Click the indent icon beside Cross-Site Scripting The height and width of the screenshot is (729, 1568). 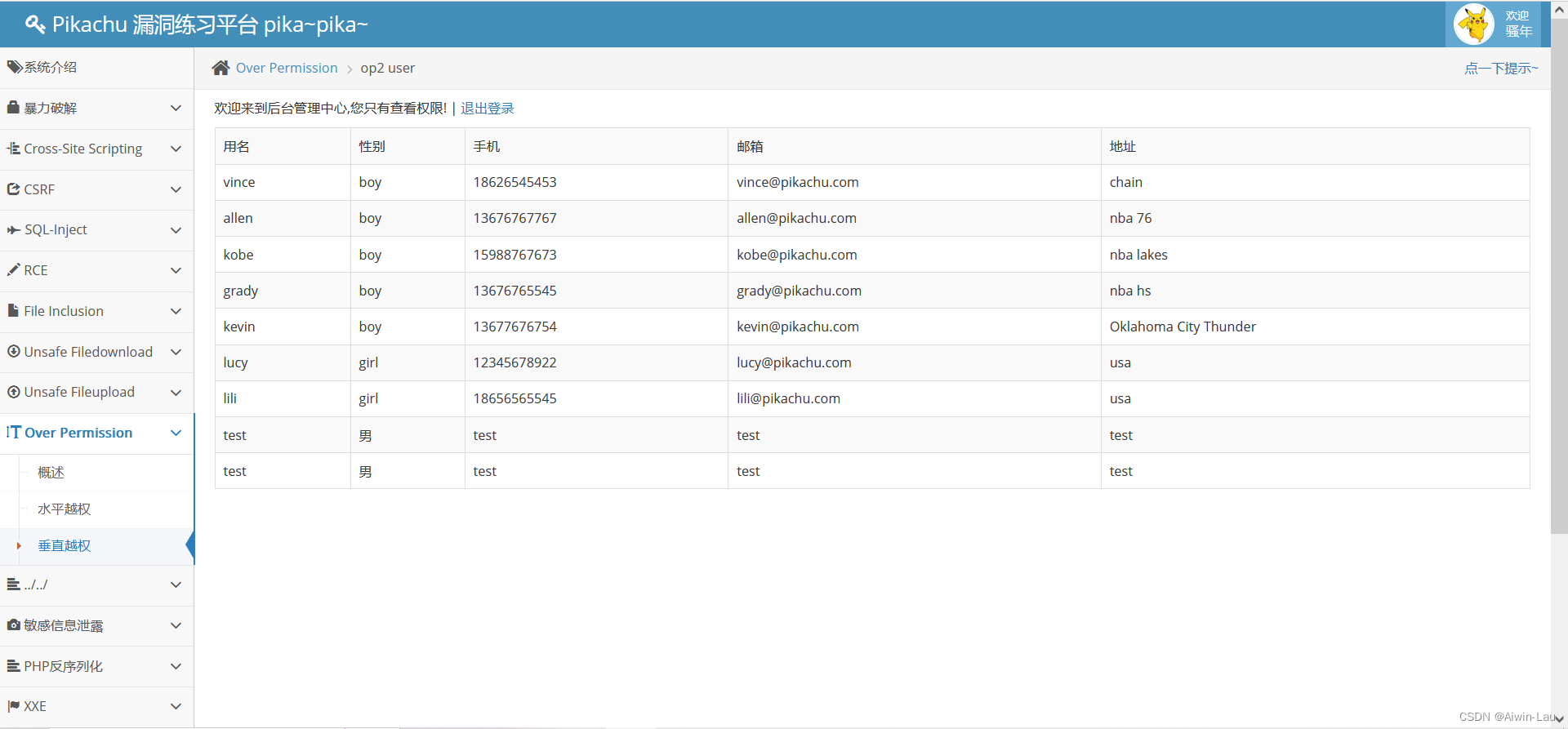[x=13, y=149]
